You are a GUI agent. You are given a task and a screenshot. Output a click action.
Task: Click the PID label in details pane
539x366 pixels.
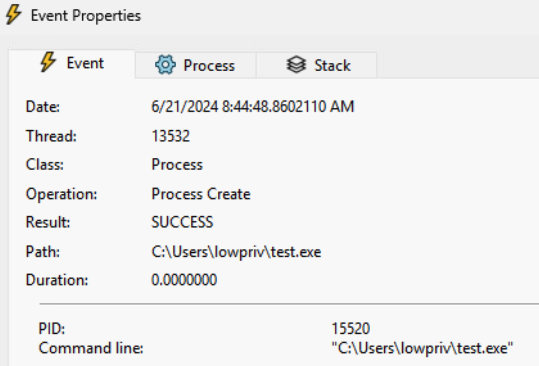52,329
